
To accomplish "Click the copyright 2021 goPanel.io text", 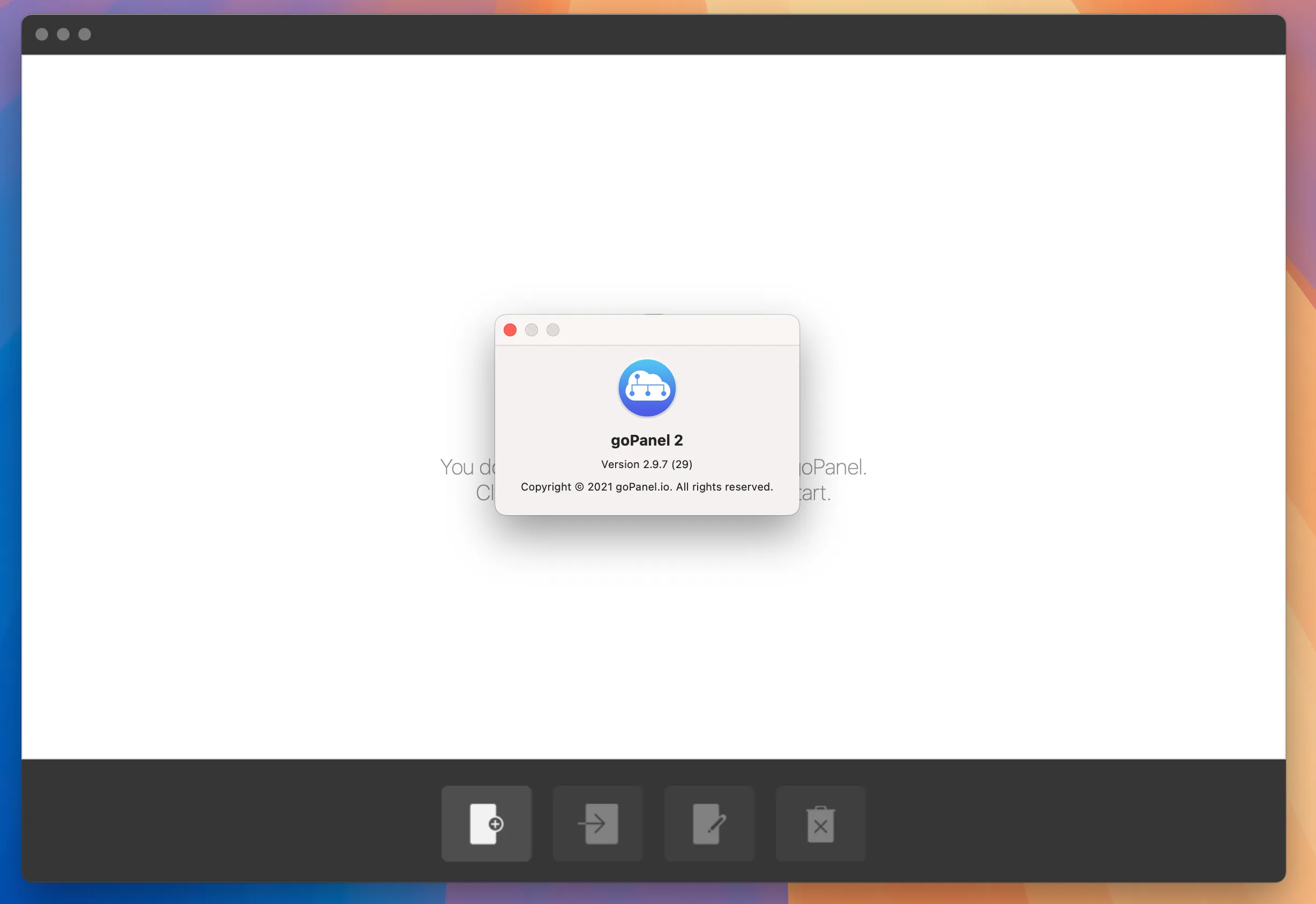I will click(x=647, y=487).
